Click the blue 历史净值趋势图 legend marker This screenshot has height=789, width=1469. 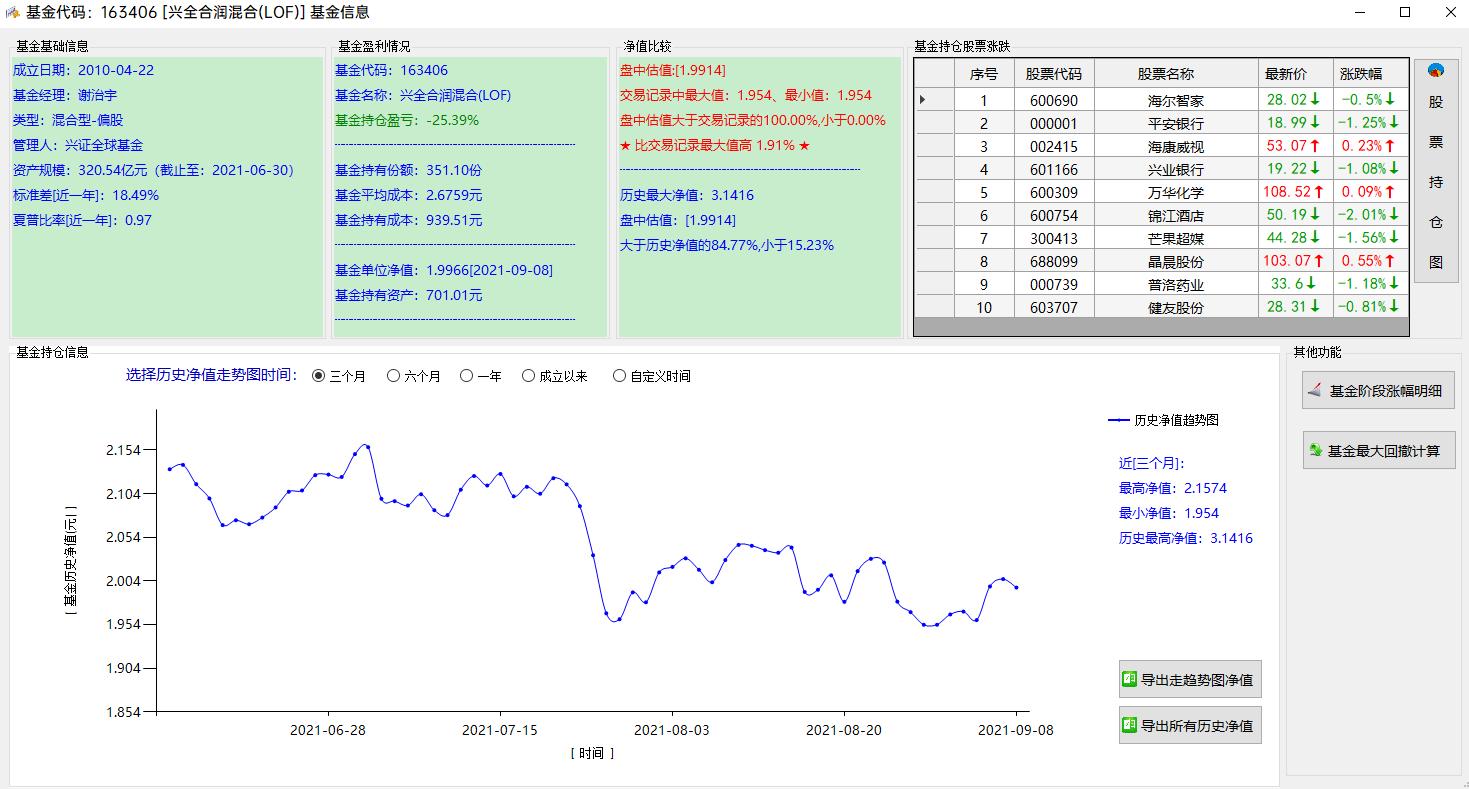(1119, 420)
